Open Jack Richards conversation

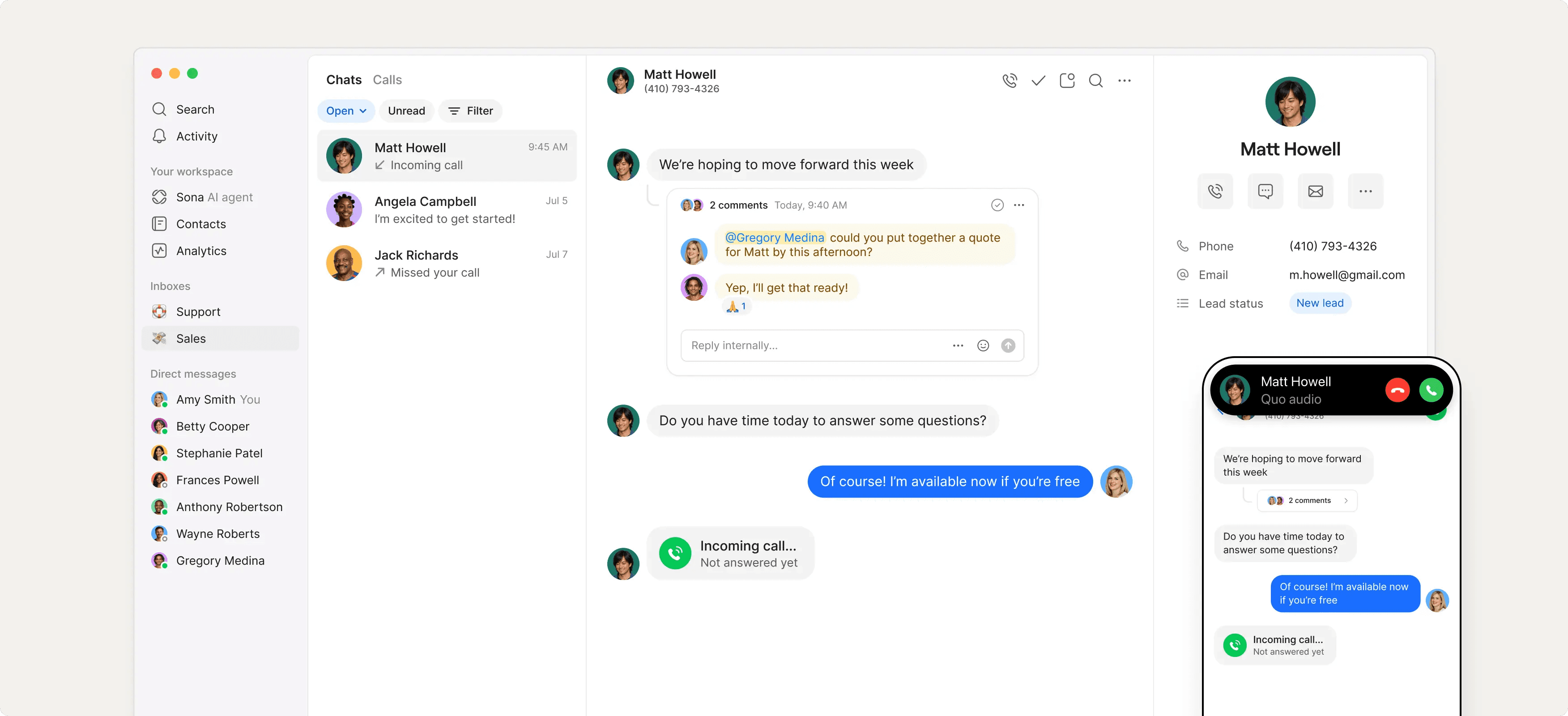coord(447,264)
